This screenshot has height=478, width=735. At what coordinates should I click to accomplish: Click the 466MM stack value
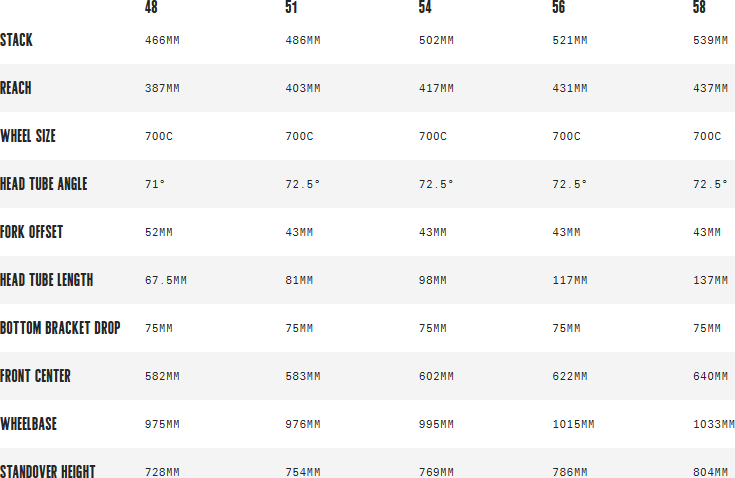point(162,41)
